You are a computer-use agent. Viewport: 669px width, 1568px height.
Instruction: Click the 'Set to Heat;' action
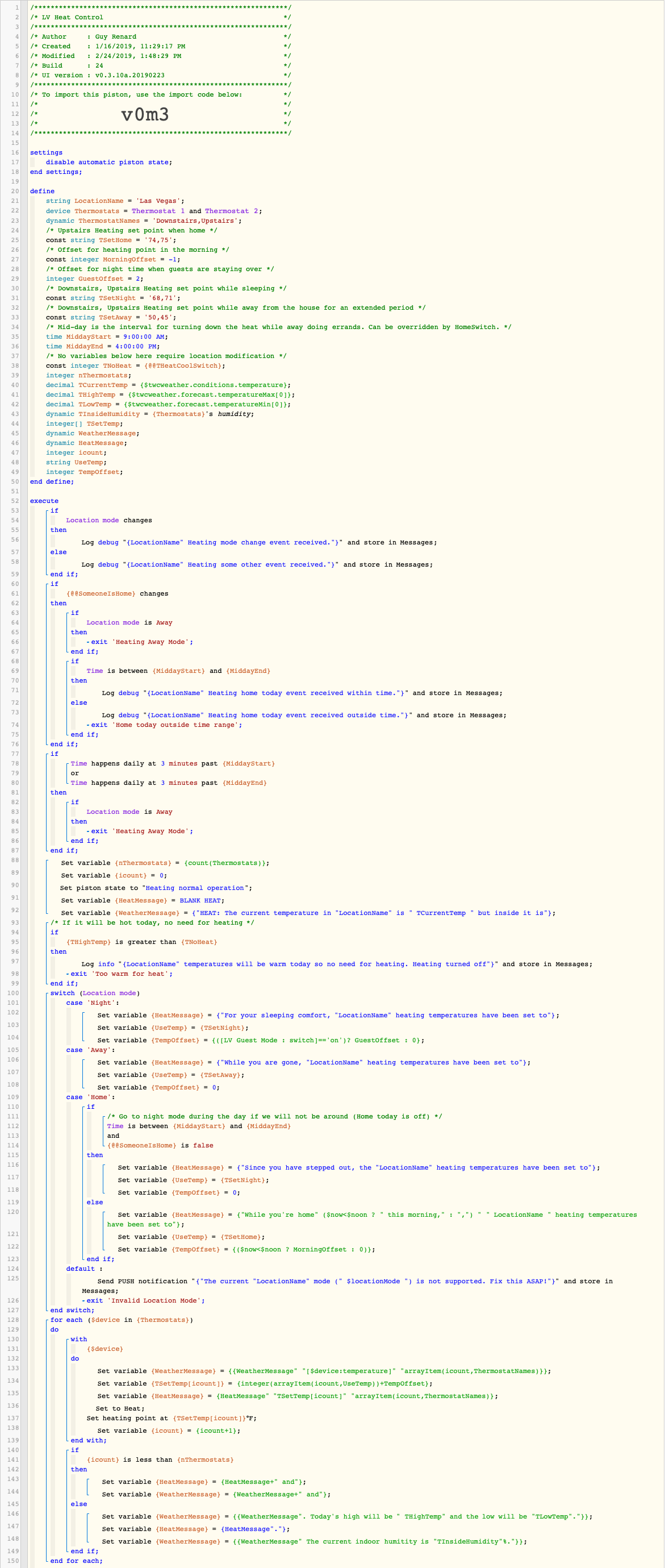click(x=120, y=1408)
